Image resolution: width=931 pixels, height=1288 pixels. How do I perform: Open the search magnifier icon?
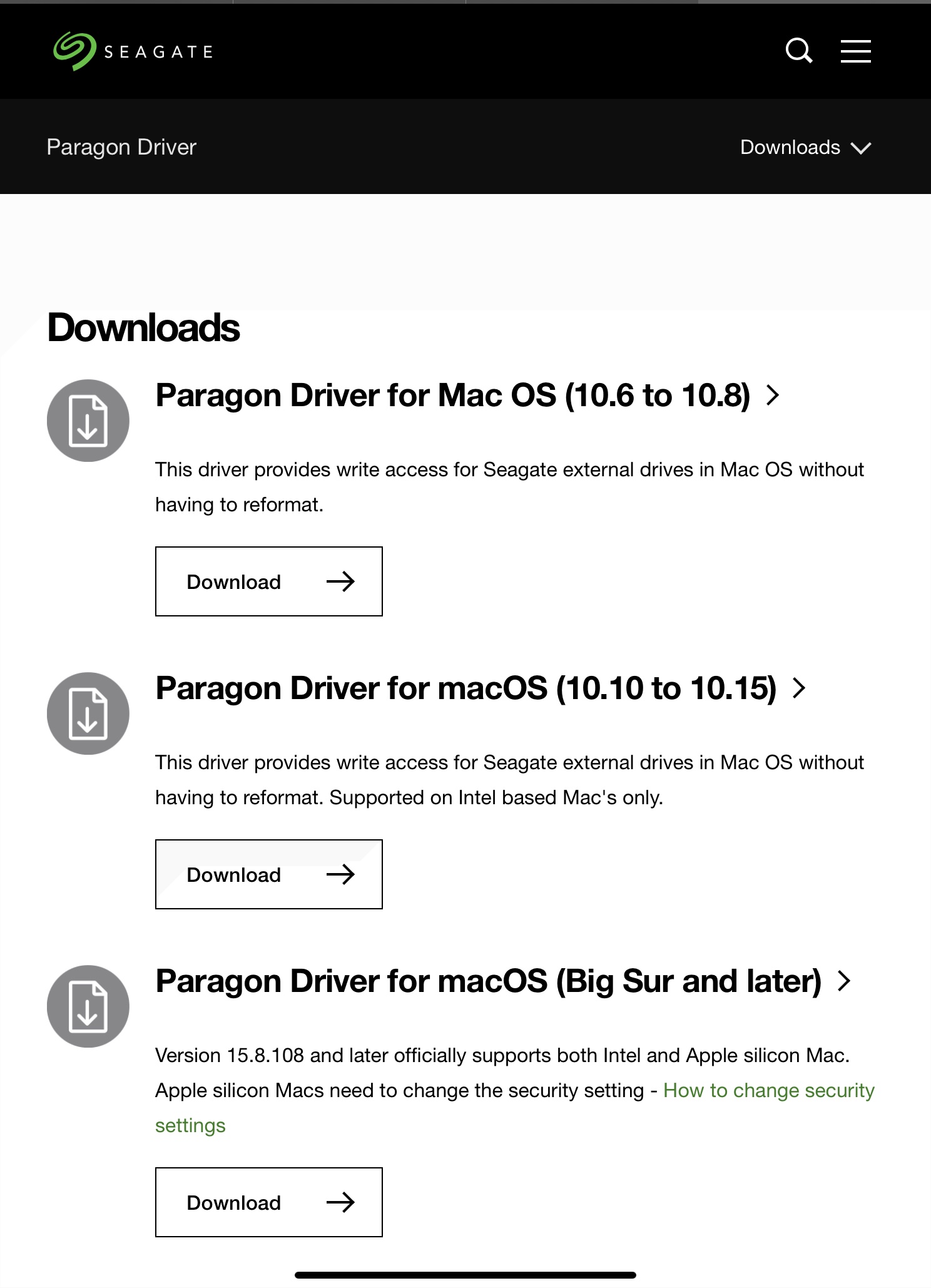coord(799,51)
